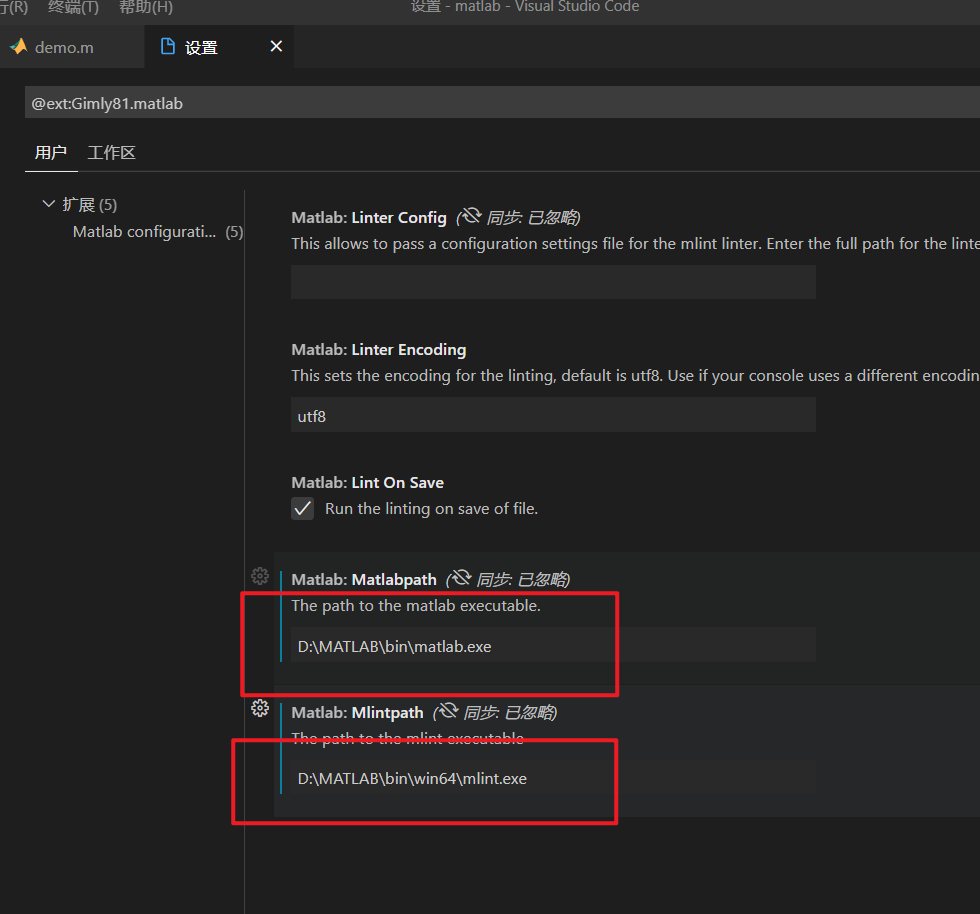Click the sync-ignored icon beside Mlintpath

pos(448,711)
